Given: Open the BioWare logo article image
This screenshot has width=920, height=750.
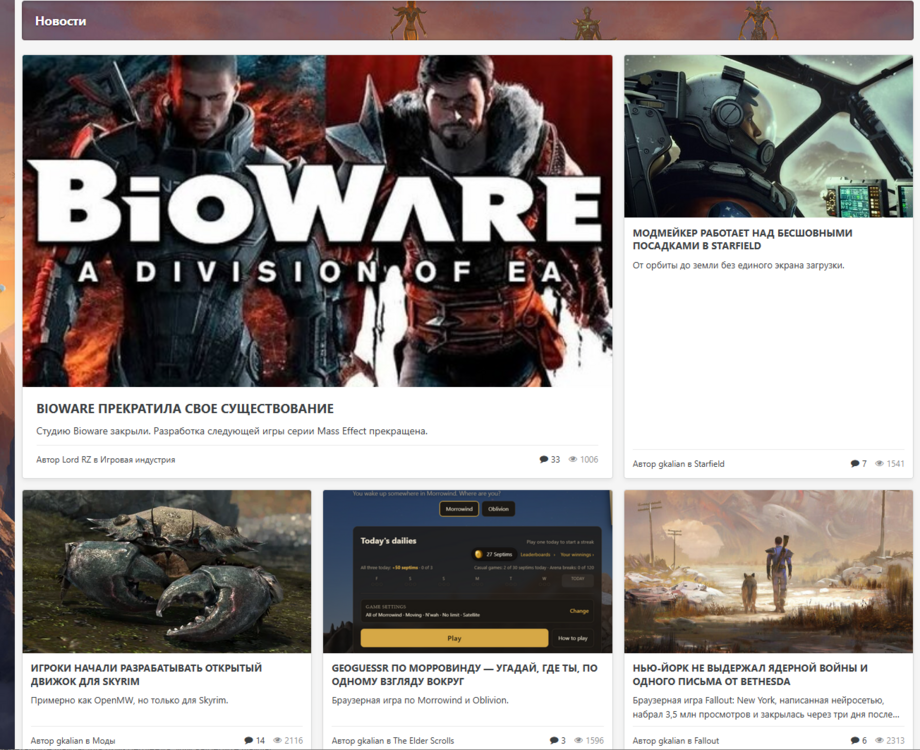Looking at the screenshot, I should (317, 221).
